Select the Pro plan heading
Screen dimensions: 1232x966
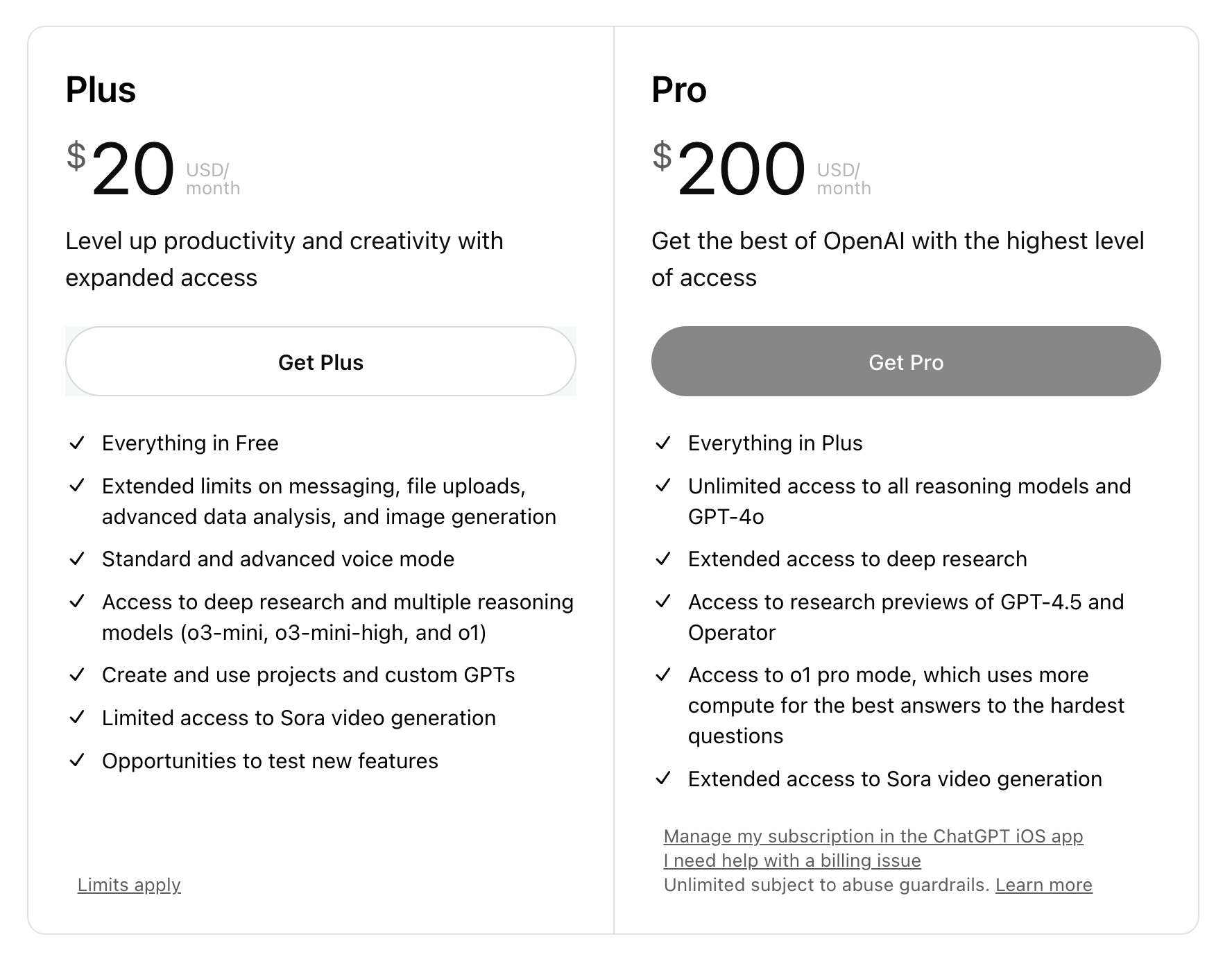coord(679,90)
